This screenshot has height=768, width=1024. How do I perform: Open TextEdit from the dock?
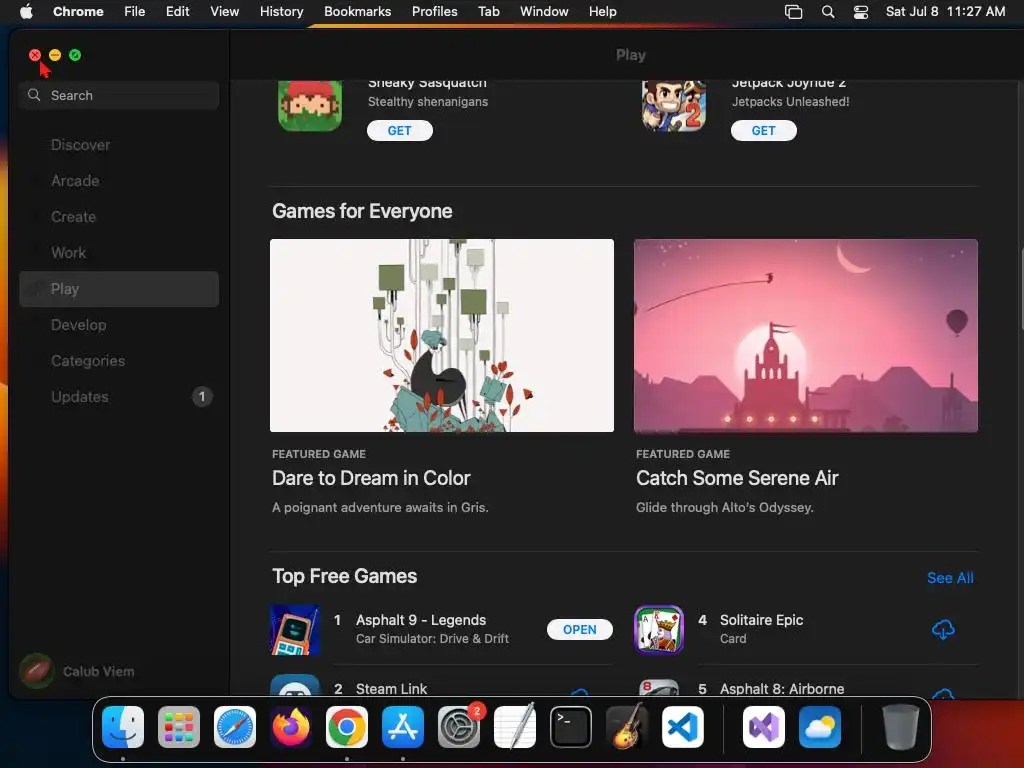coord(515,727)
